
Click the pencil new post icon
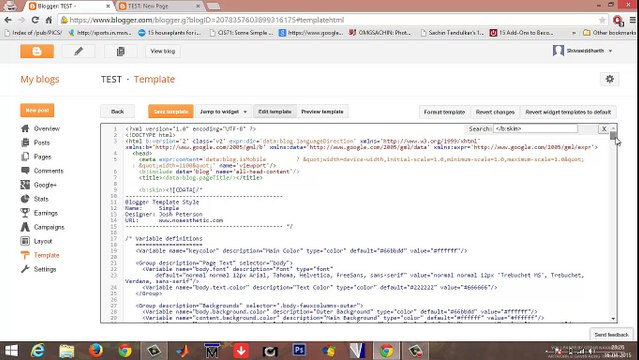pos(79,51)
